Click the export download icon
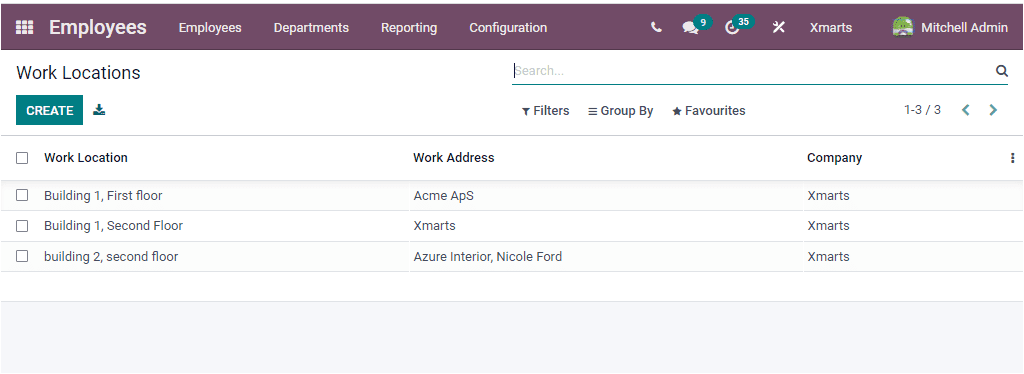The width and height of the screenshot is (1024, 374). [x=99, y=110]
